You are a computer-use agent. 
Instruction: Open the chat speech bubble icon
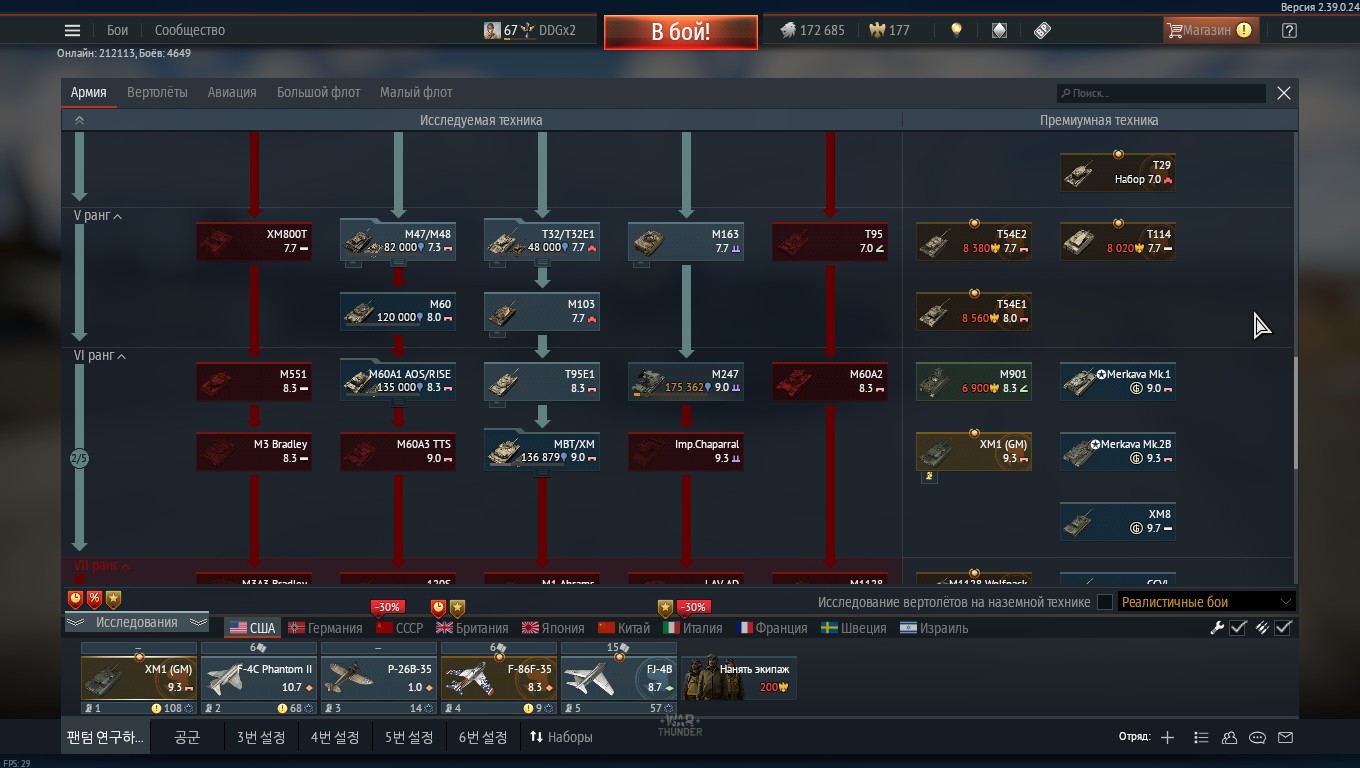[1258, 737]
